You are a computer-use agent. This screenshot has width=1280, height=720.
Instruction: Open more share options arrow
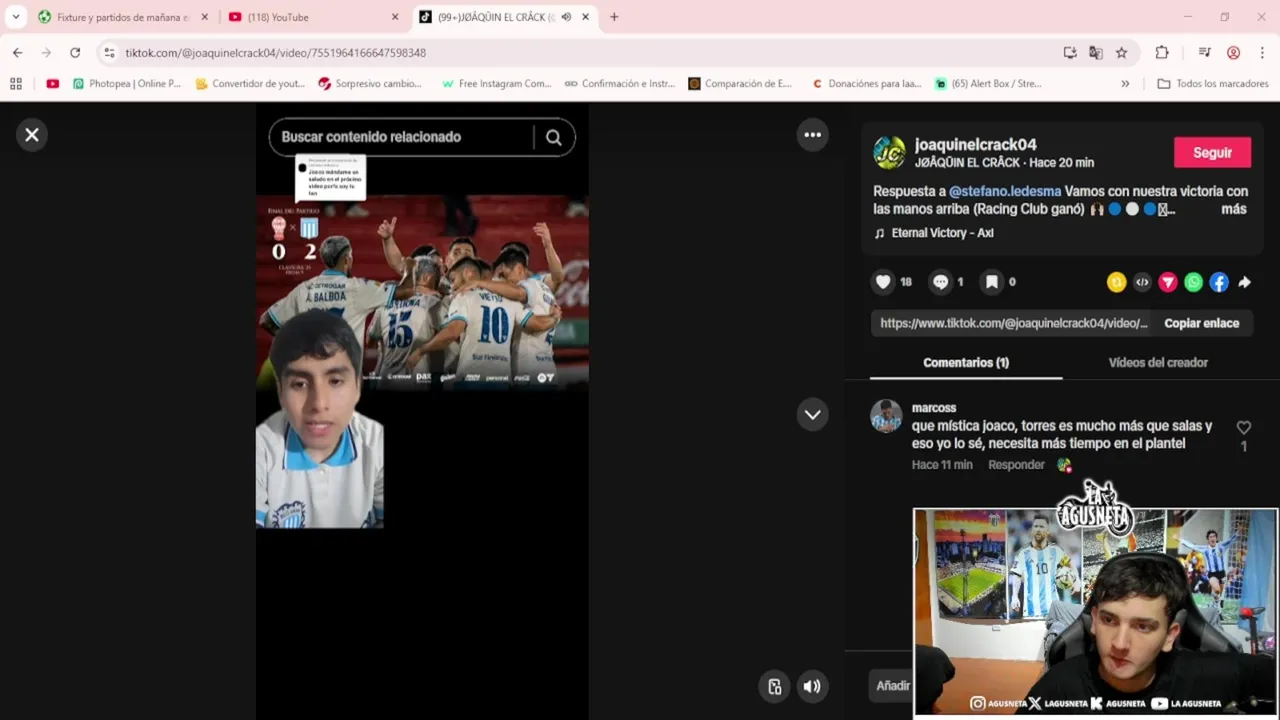click(x=1244, y=283)
